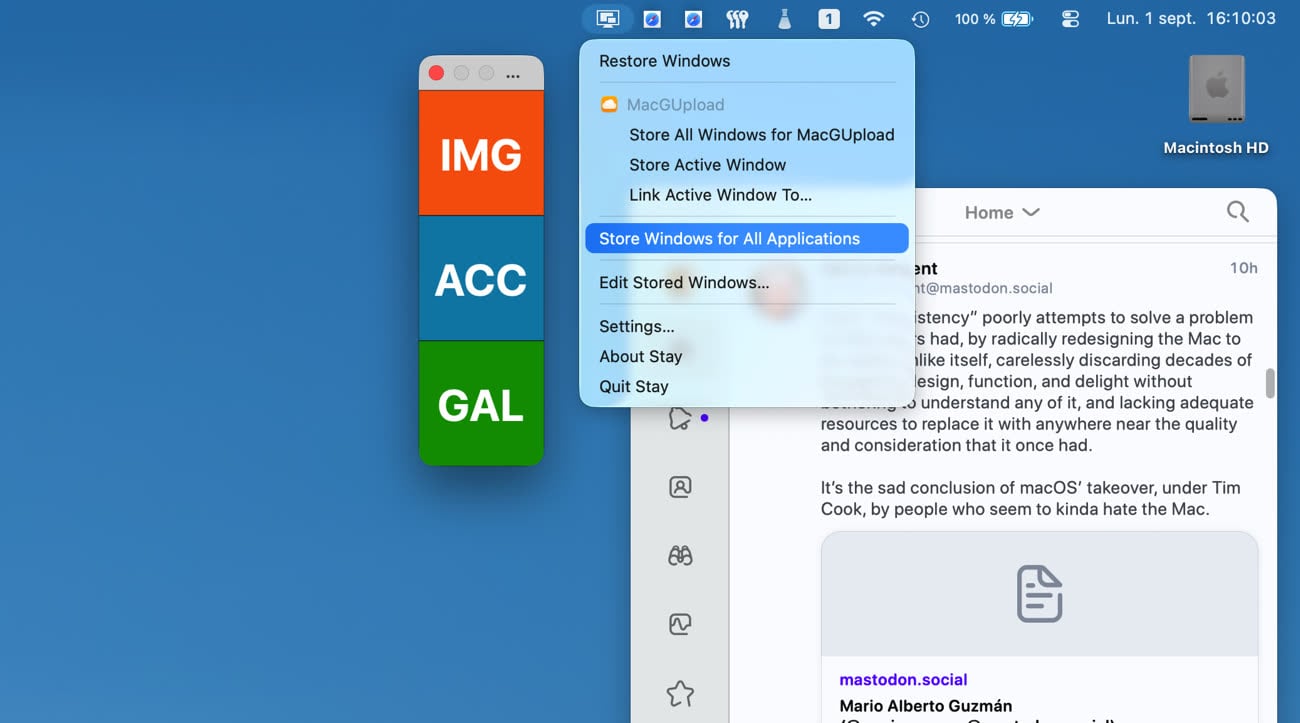Open the mastodon.social link
The width and height of the screenshot is (1300, 723).
tap(903, 680)
